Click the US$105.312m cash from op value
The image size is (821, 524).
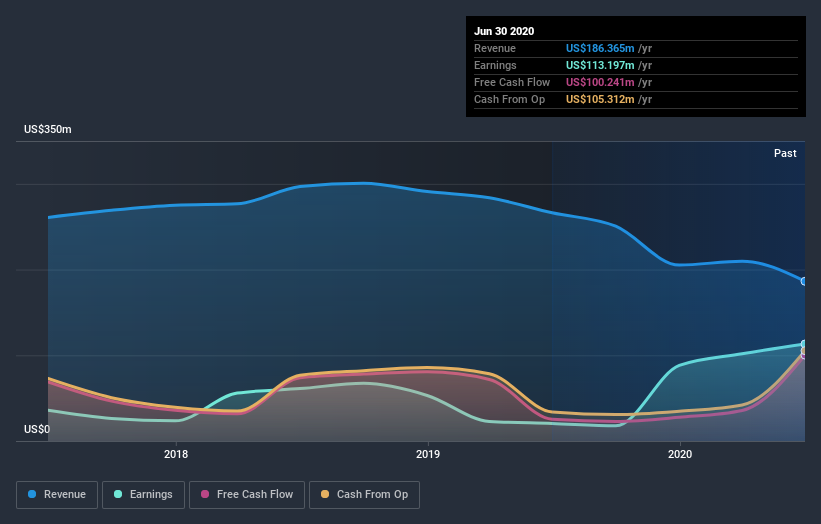pyautogui.click(x=600, y=99)
